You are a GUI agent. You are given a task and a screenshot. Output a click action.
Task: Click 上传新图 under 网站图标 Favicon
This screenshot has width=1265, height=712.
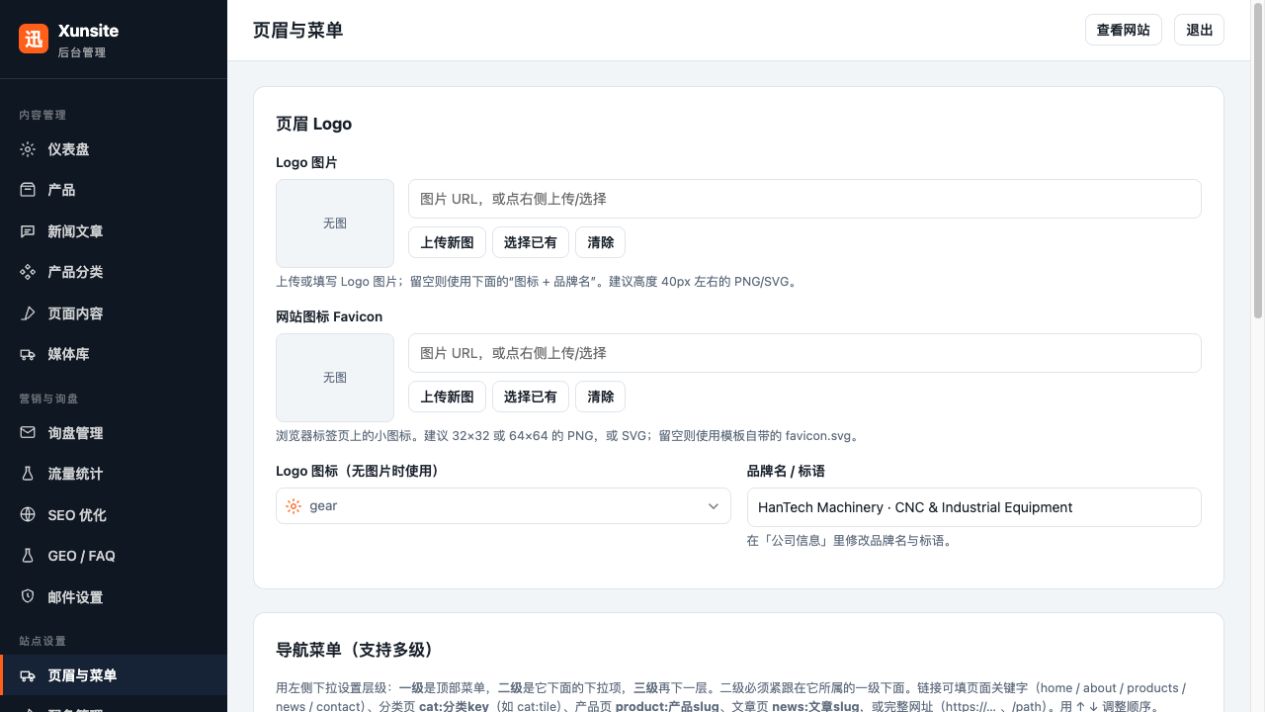coord(447,396)
